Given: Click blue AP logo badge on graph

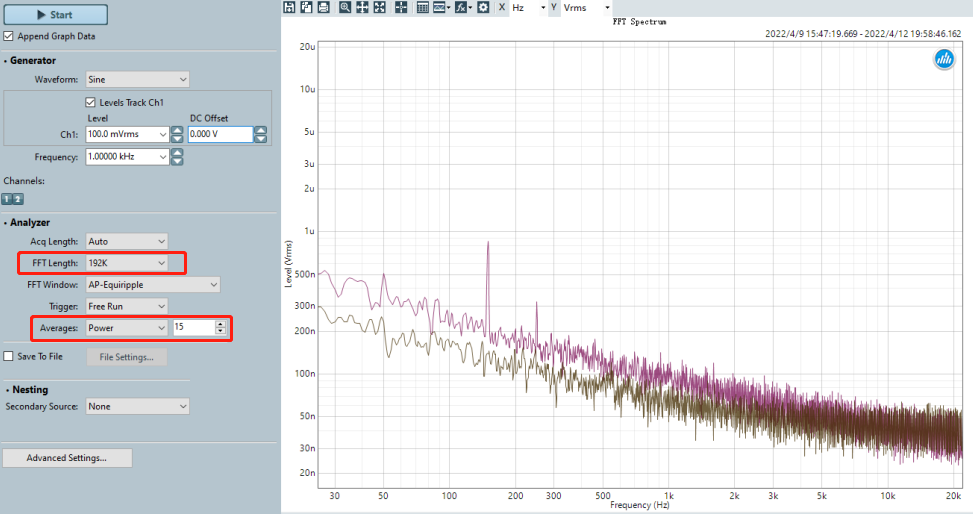Looking at the screenshot, I should (x=944, y=60).
